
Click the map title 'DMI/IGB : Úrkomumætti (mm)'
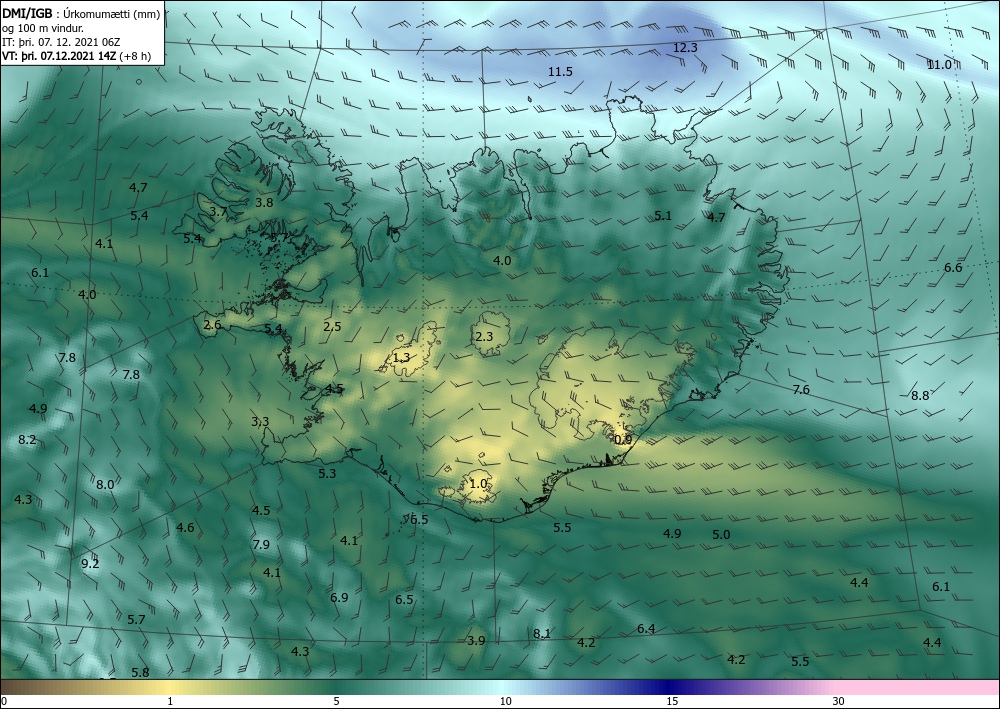click(x=81, y=13)
